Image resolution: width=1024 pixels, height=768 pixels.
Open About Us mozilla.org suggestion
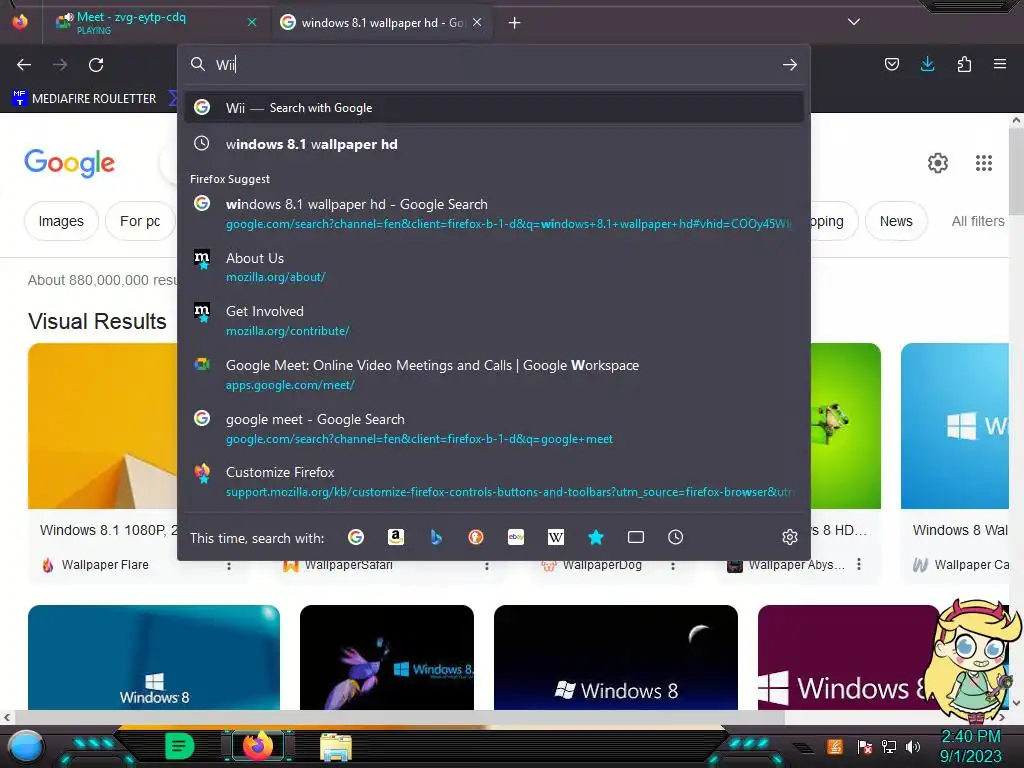pyautogui.click(x=494, y=267)
